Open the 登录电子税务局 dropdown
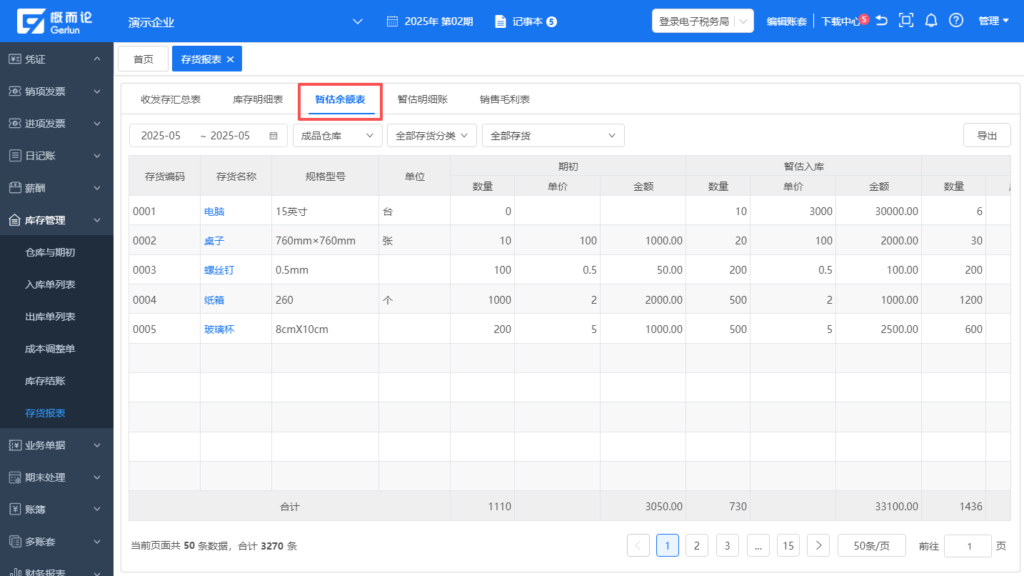 pyautogui.click(x=702, y=21)
